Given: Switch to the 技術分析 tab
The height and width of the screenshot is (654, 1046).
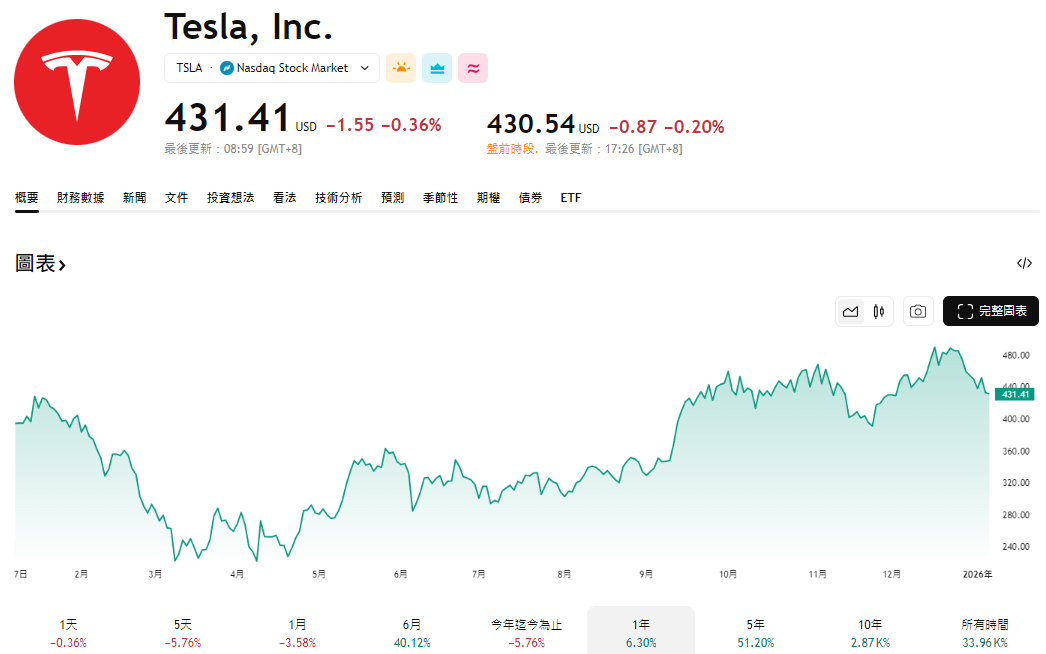Looking at the screenshot, I should 338,197.
